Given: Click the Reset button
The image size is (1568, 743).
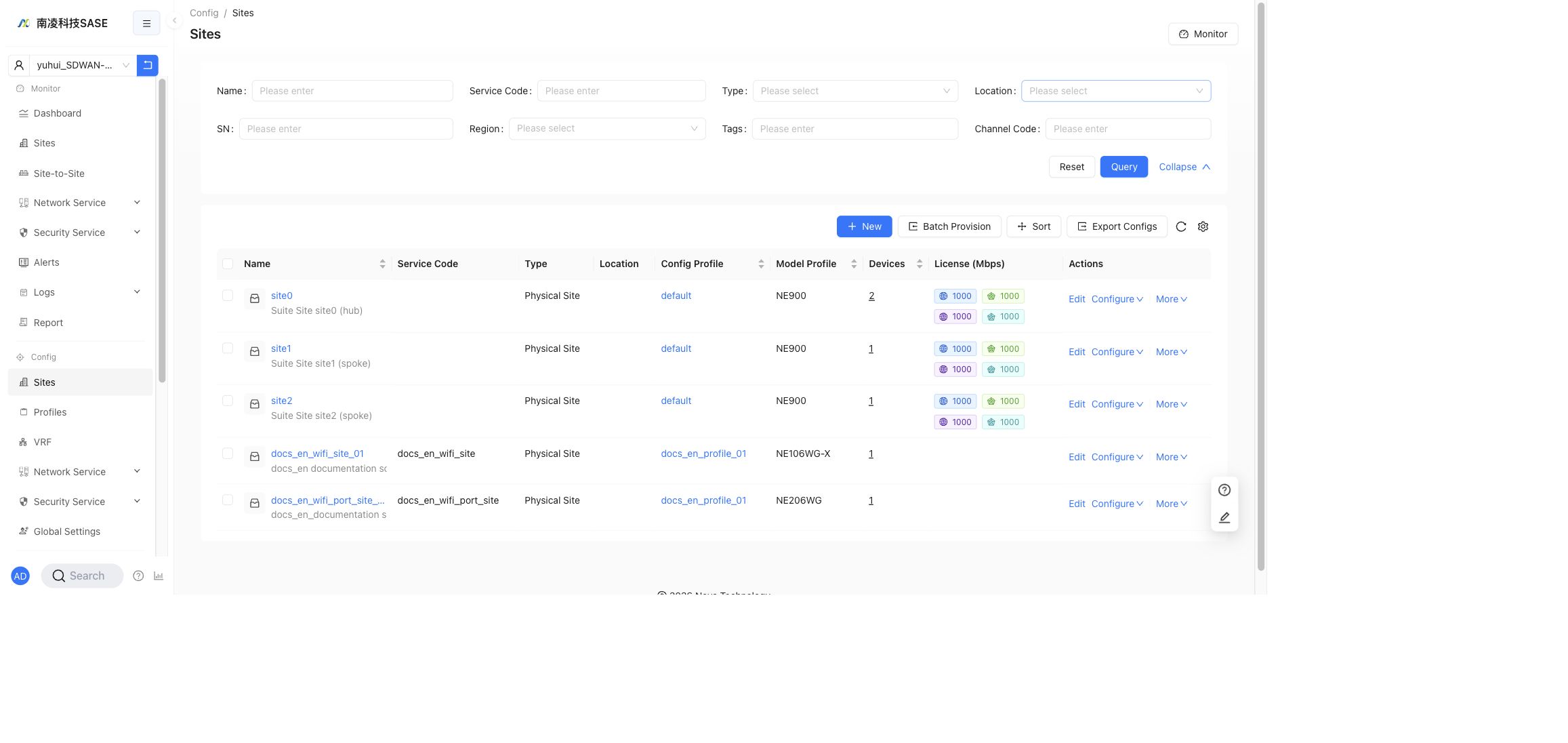Looking at the screenshot, I should point(1071,167).
